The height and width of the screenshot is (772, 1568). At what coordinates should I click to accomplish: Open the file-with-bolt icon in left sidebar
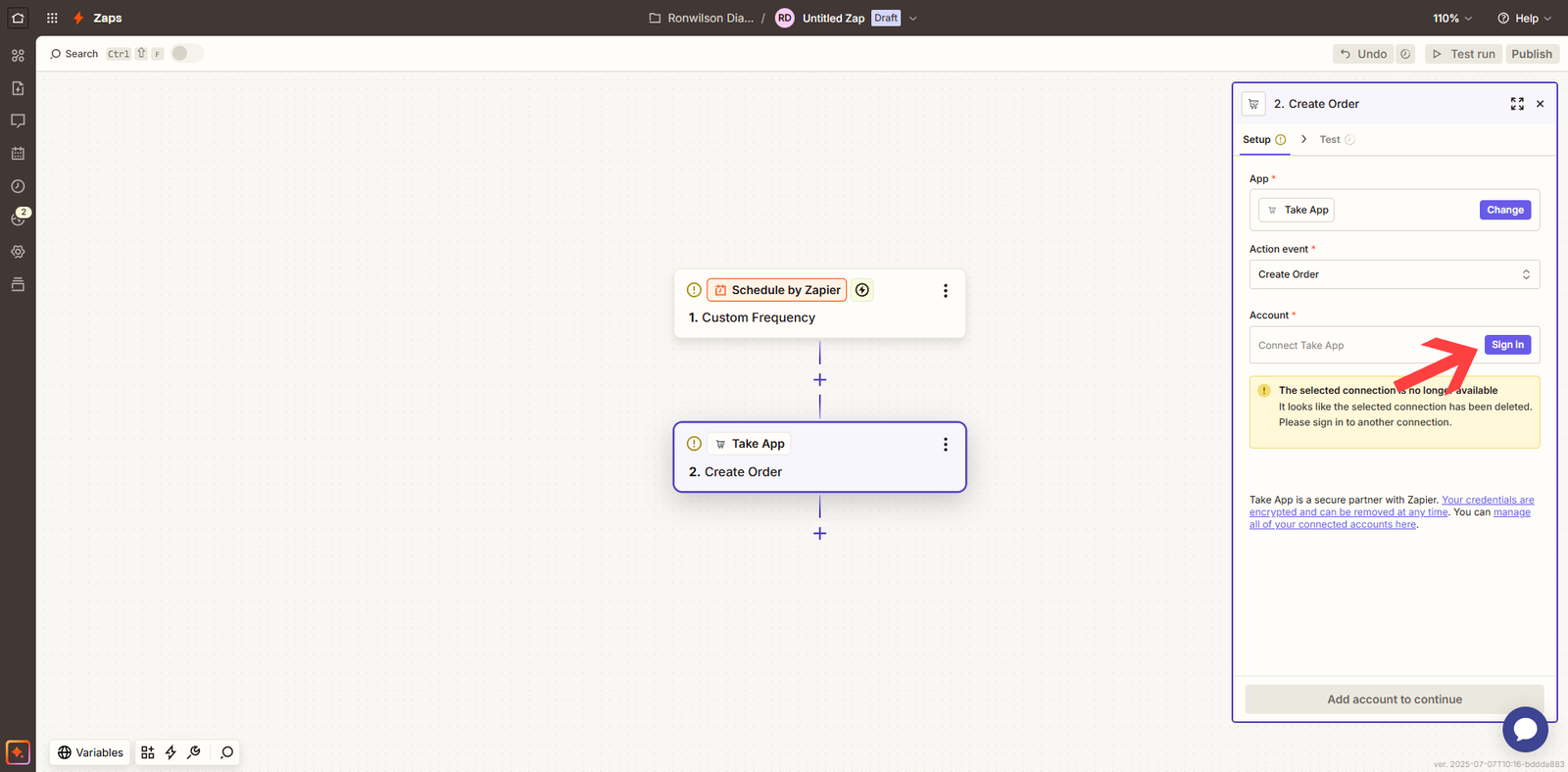[x=18, y=88]
